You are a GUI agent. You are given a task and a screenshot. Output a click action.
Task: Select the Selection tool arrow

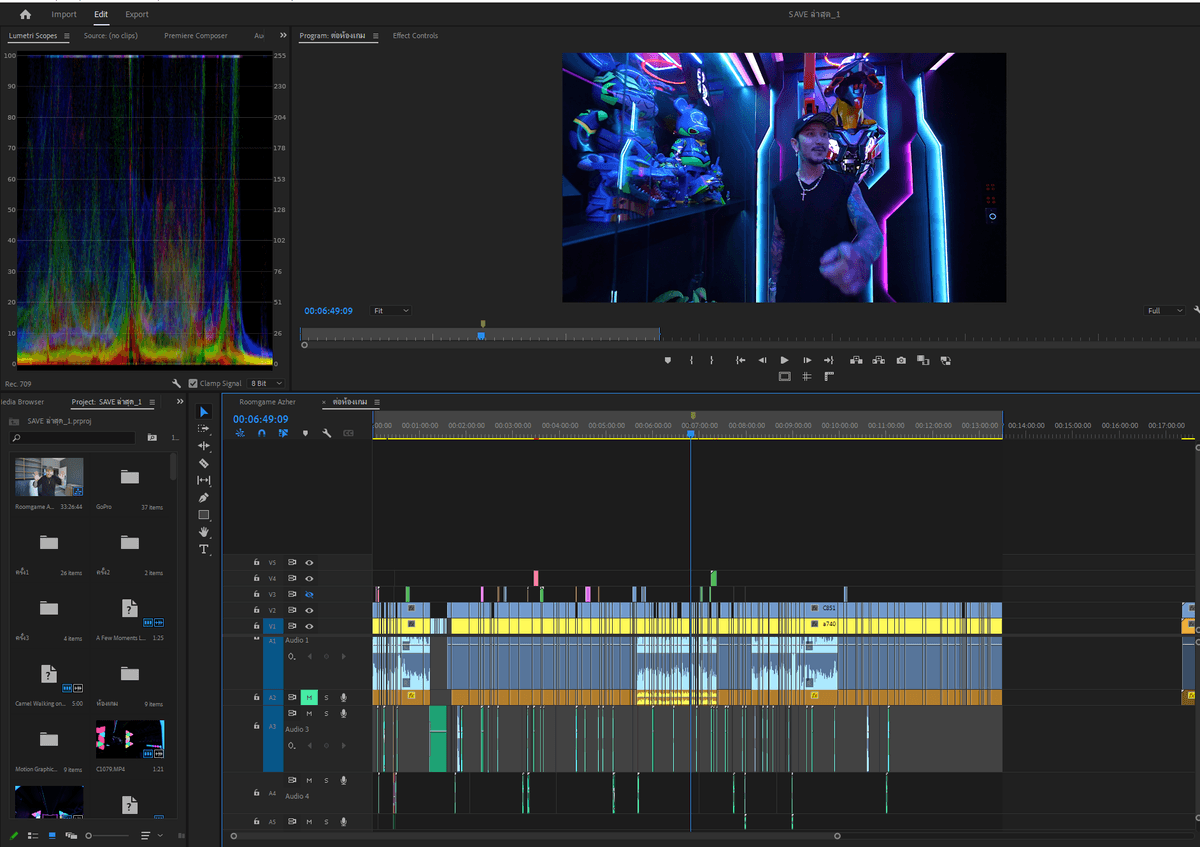click(x=204, y=411)
